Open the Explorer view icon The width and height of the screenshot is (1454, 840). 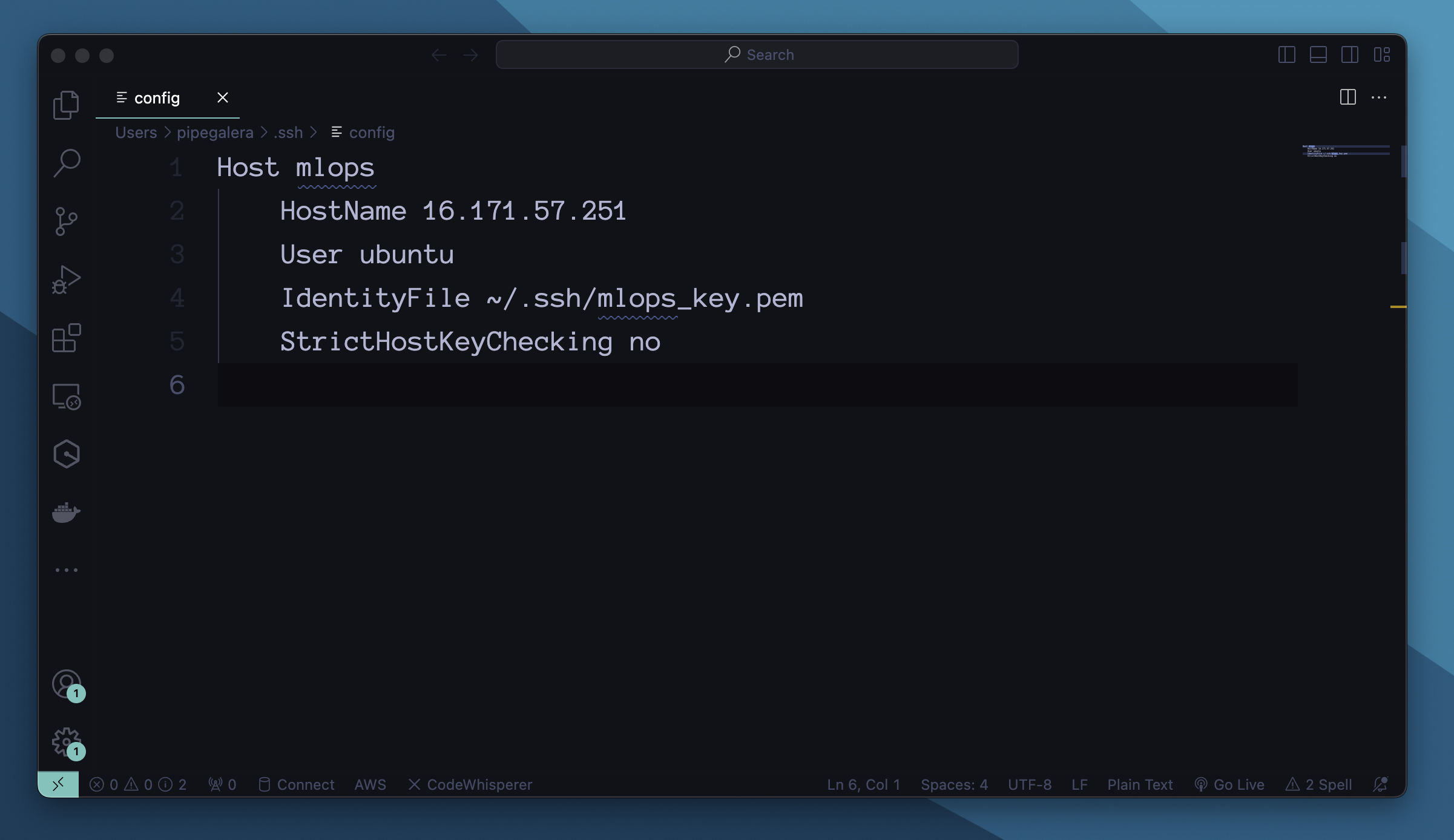pyautogui.click(x=66, y=105)
